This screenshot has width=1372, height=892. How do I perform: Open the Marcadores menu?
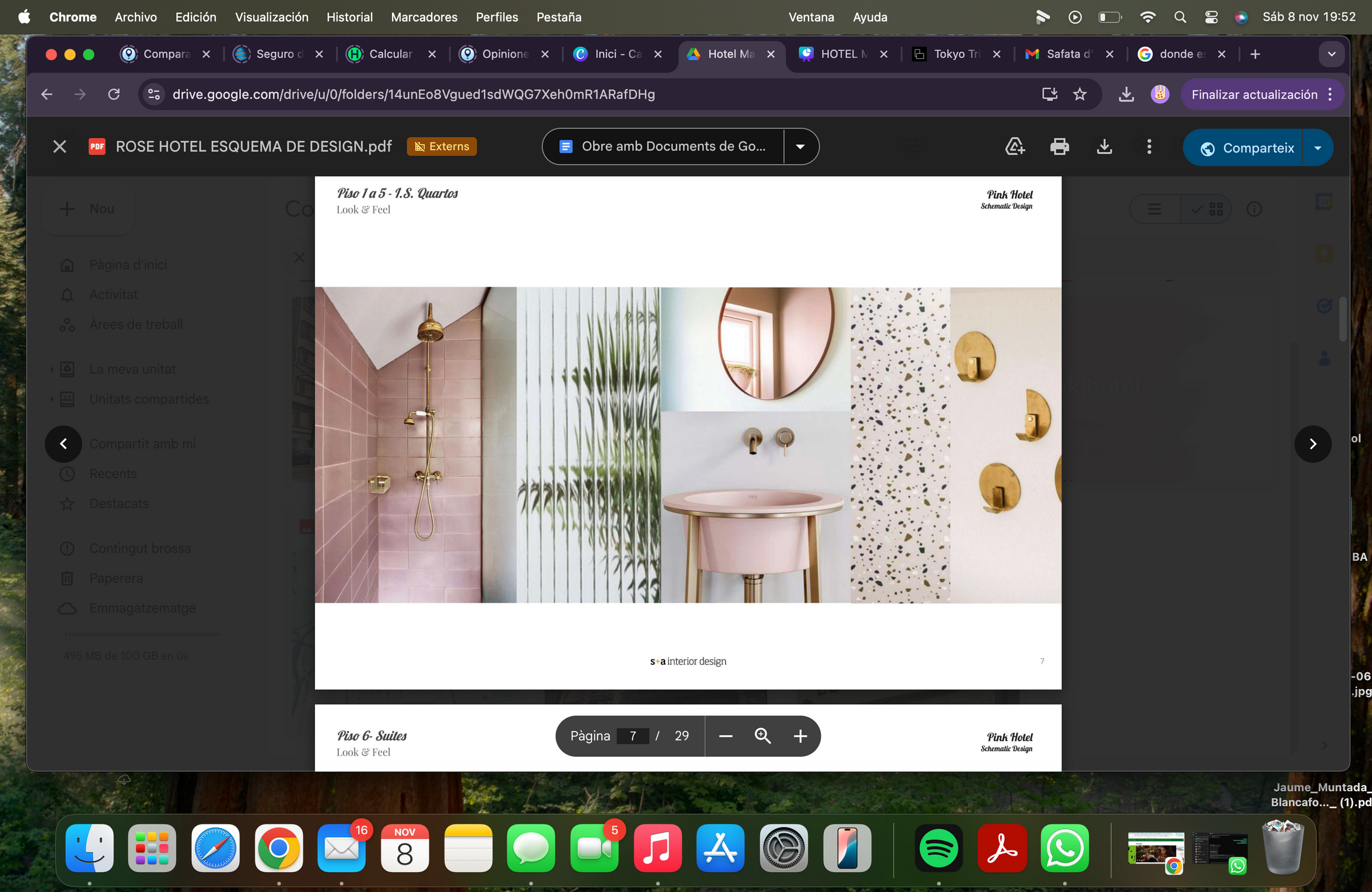[x=424, y=17]
